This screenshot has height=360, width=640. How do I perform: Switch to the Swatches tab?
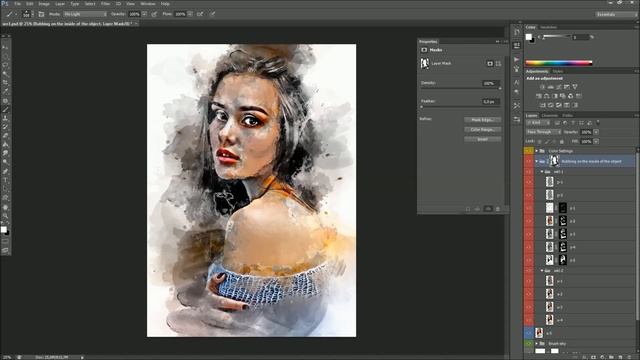[x=548, y=27]
